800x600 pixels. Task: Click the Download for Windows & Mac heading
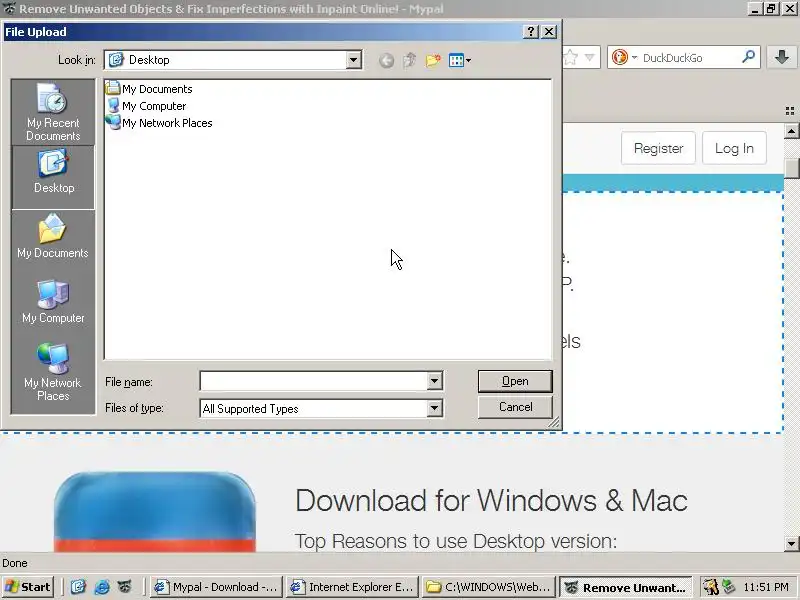(x=491, y=501)
